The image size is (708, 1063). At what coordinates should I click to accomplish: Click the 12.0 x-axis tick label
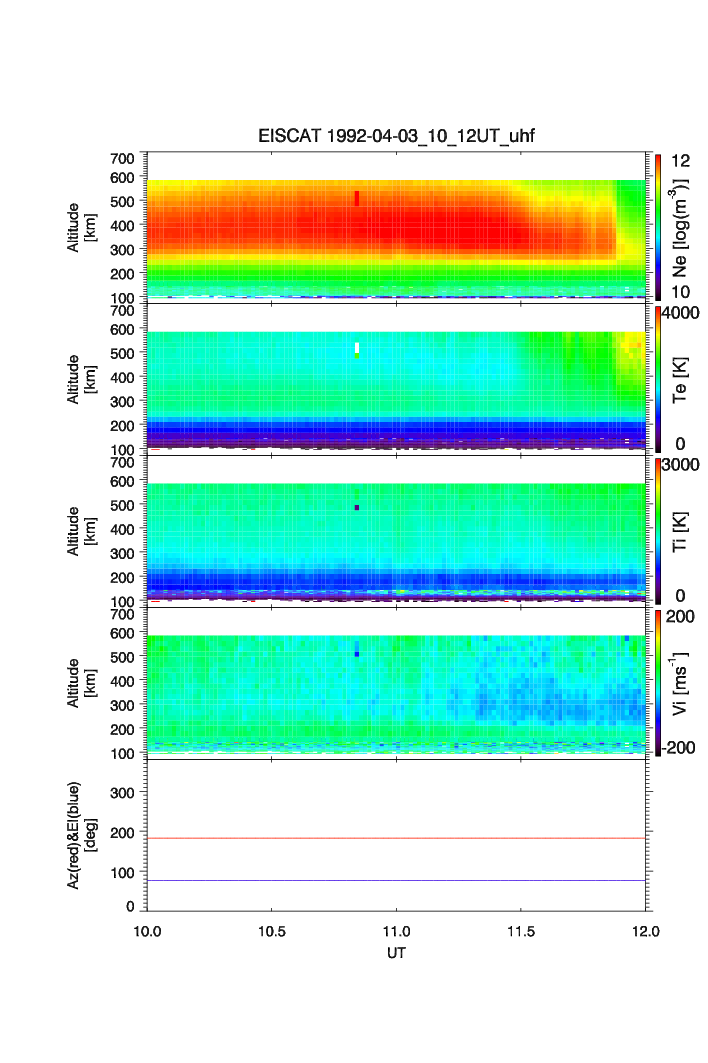pyautogui.click(x=646, y=931)
